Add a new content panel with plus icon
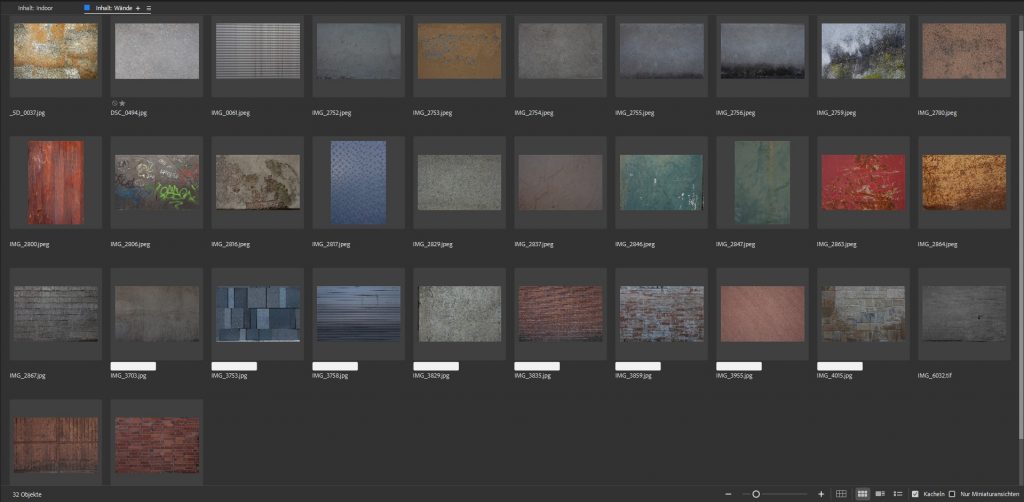The image size is (1024, 502). coord(138,8)
